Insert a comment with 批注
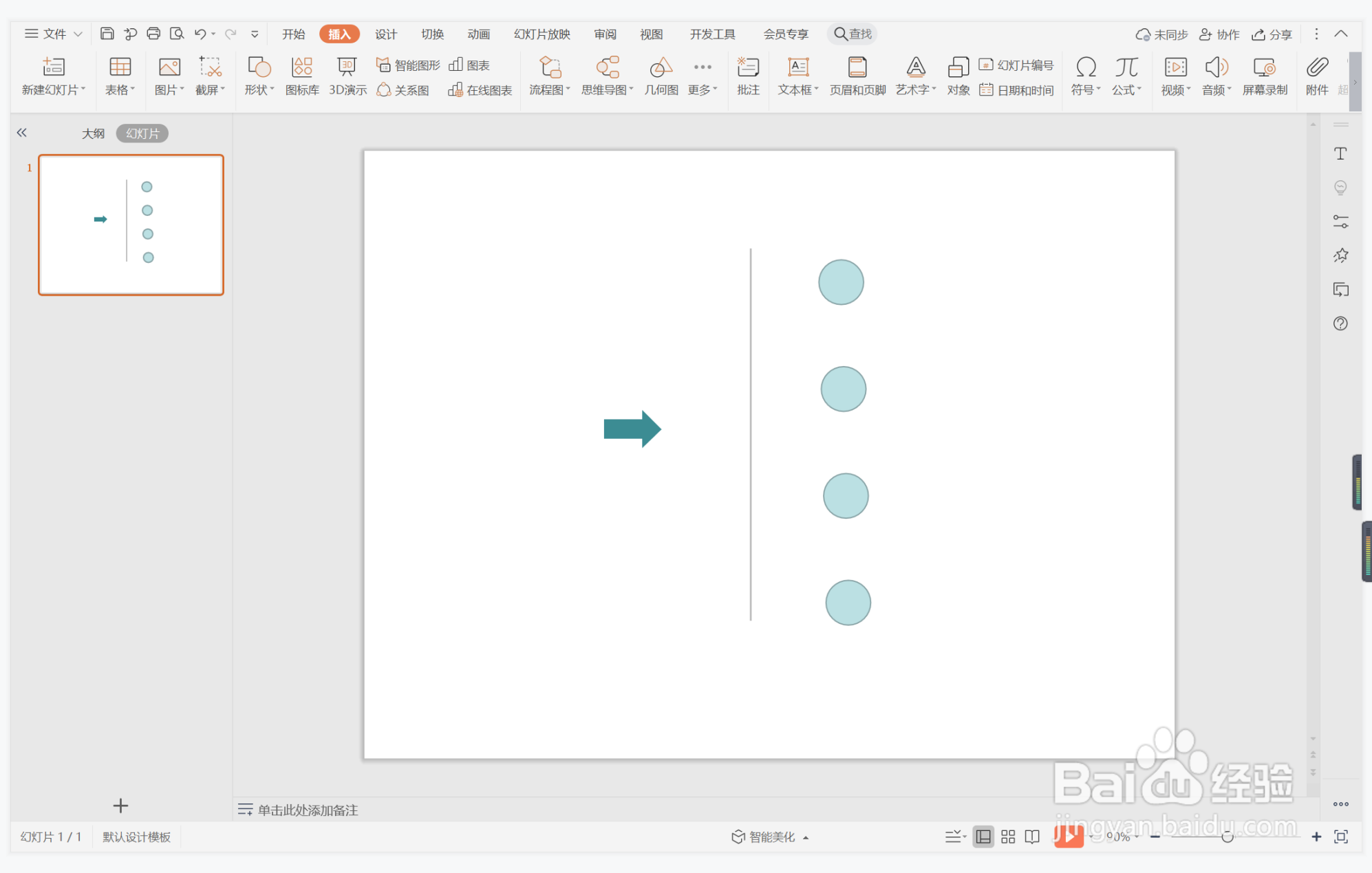This screenshot has width=1372, height=873. tap(748, 74)
